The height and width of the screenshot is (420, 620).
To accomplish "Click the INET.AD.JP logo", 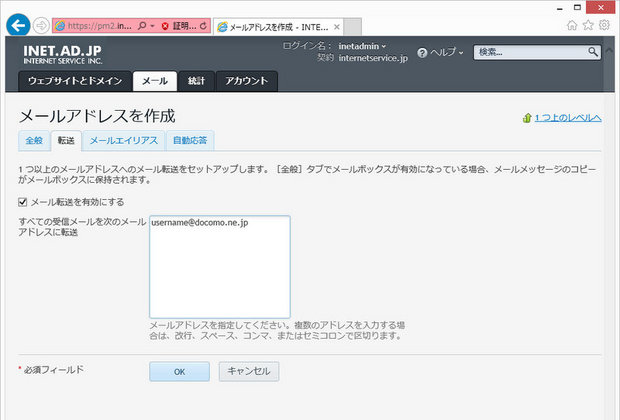I will (69, 53).
